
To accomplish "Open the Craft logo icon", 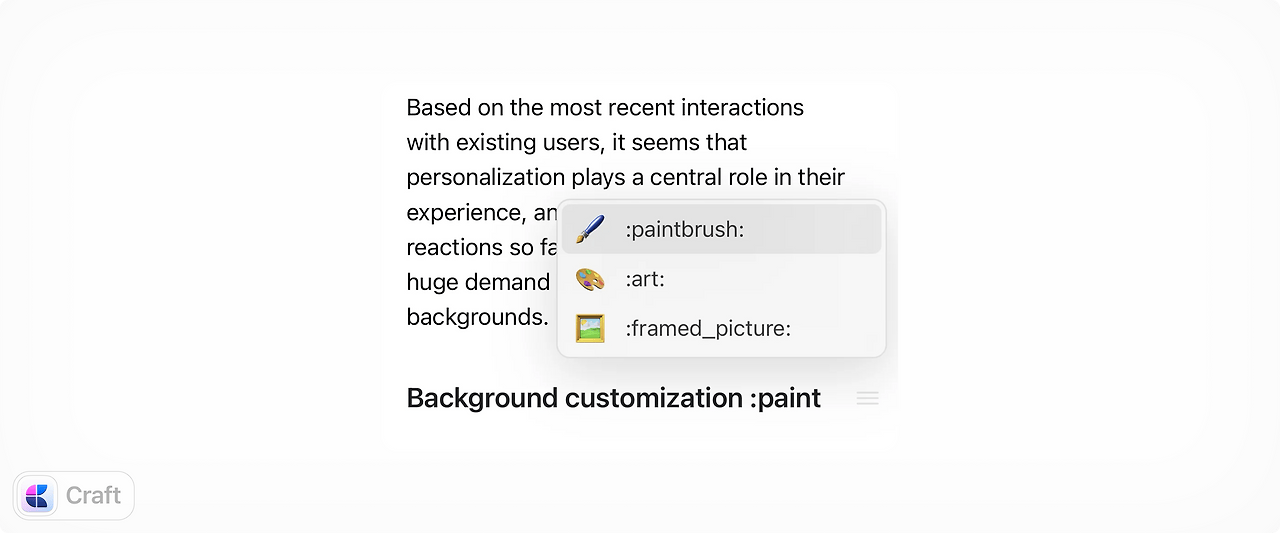I will 38,496.
